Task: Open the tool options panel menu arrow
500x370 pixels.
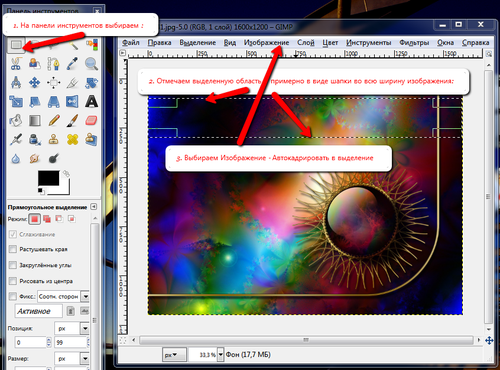Action: (94, 207)
